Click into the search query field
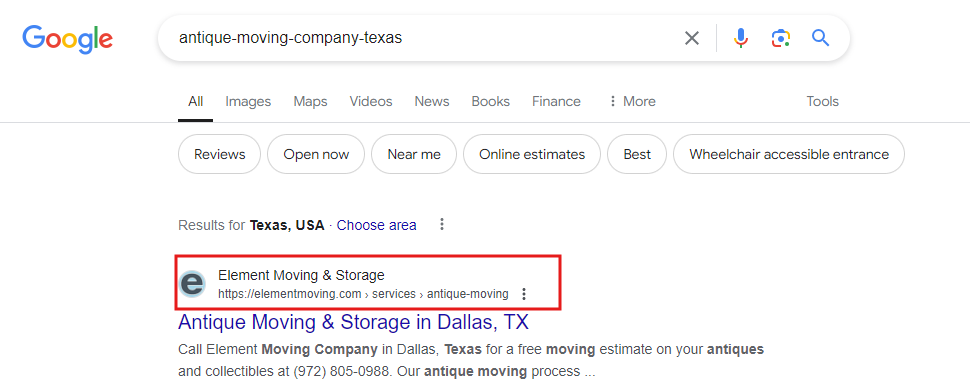 pos(421,38)
